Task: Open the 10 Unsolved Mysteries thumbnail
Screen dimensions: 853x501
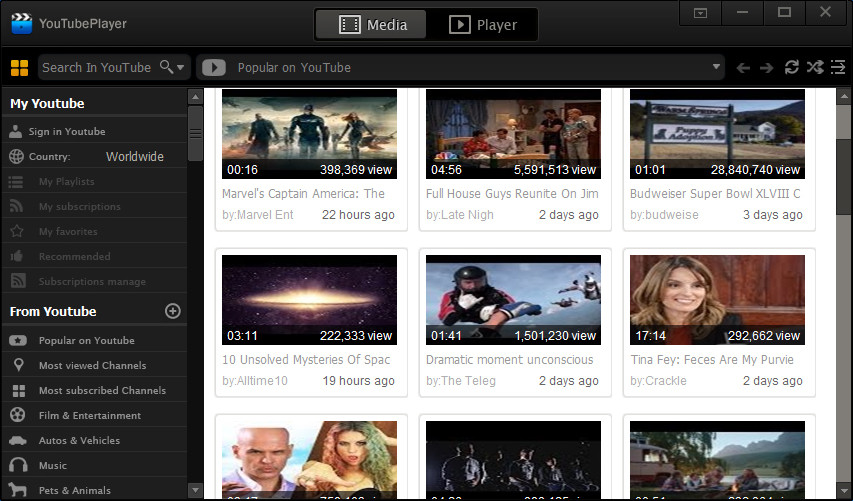Action: tap(309, 300)
